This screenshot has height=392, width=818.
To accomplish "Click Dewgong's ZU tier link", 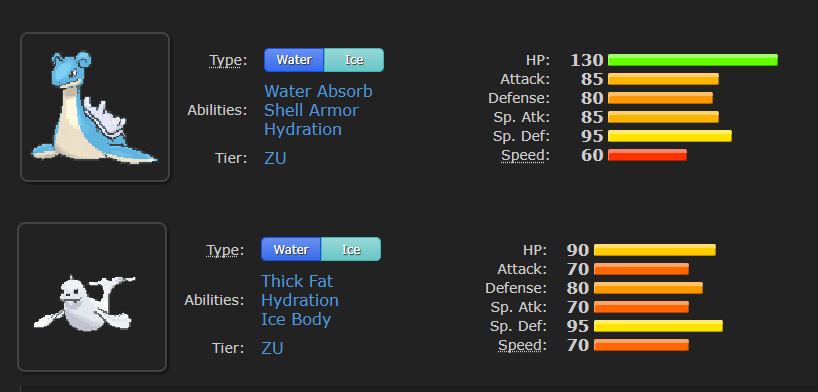I will (x=272, y=348).
